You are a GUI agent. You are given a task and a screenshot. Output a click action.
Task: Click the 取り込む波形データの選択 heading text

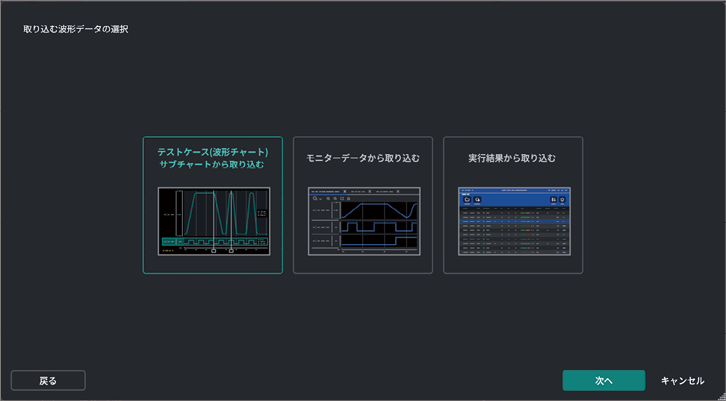[x=76, y=29]
